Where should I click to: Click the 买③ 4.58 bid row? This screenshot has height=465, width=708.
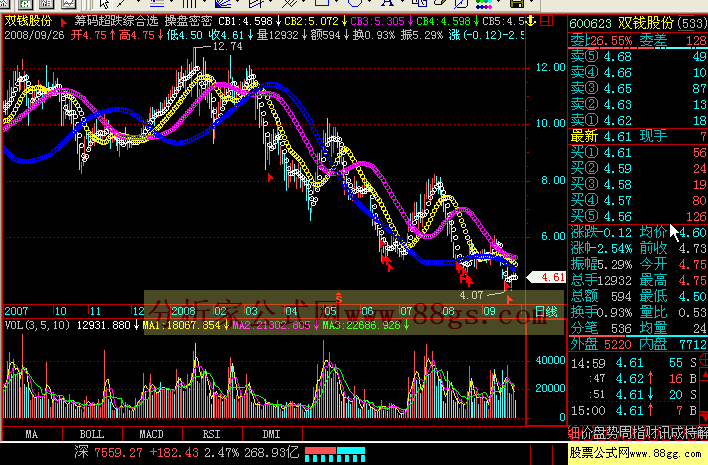(x=638, y=184)
